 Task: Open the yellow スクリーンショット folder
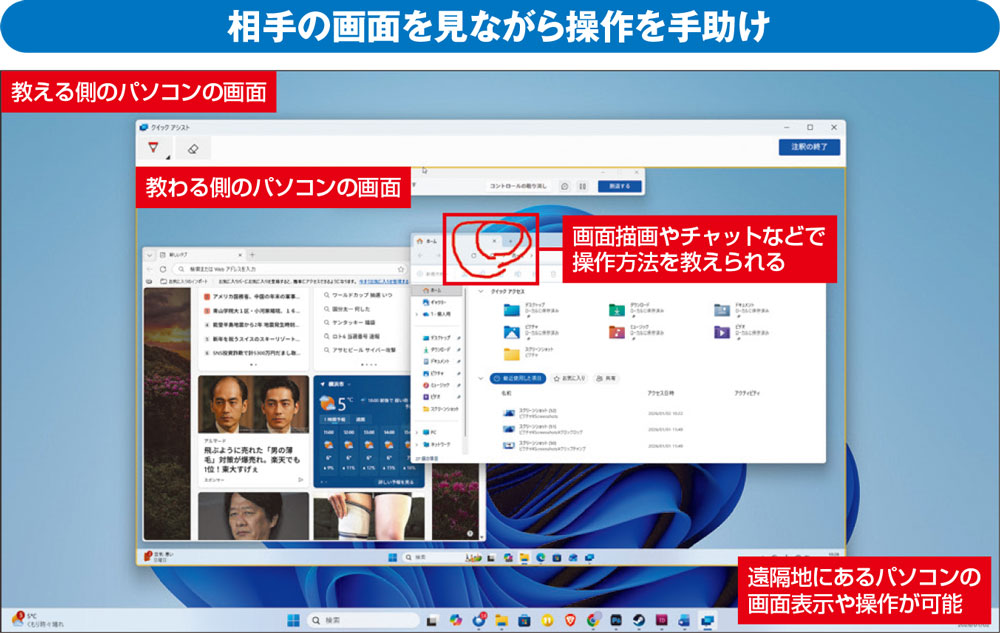(528, 353)
